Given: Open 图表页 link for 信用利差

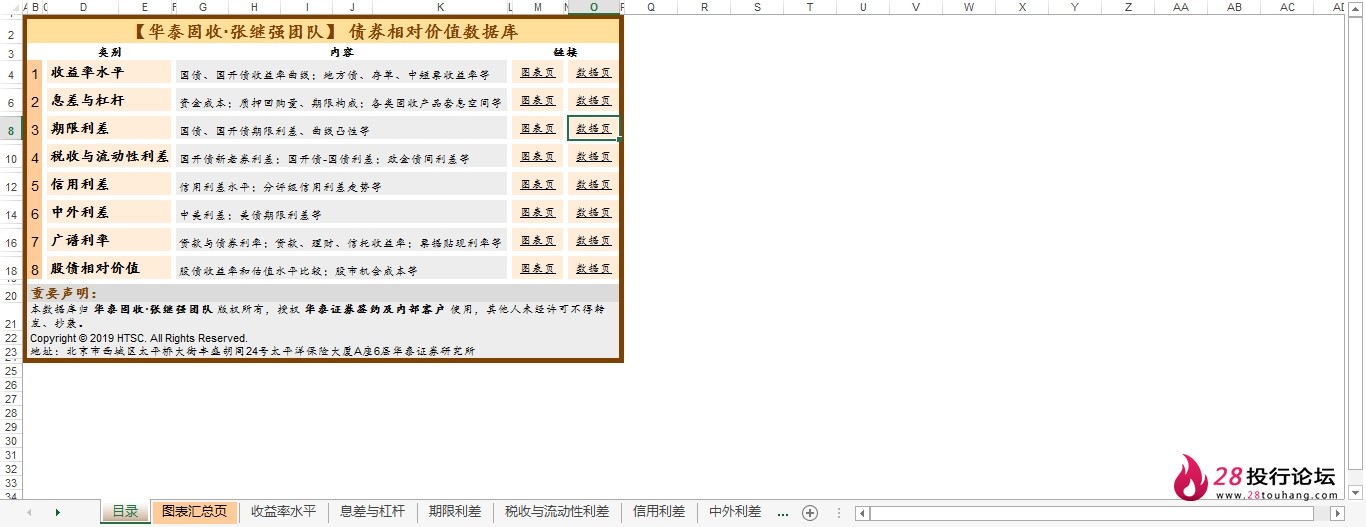Looking at the screenshot, I should coord(538,185).
